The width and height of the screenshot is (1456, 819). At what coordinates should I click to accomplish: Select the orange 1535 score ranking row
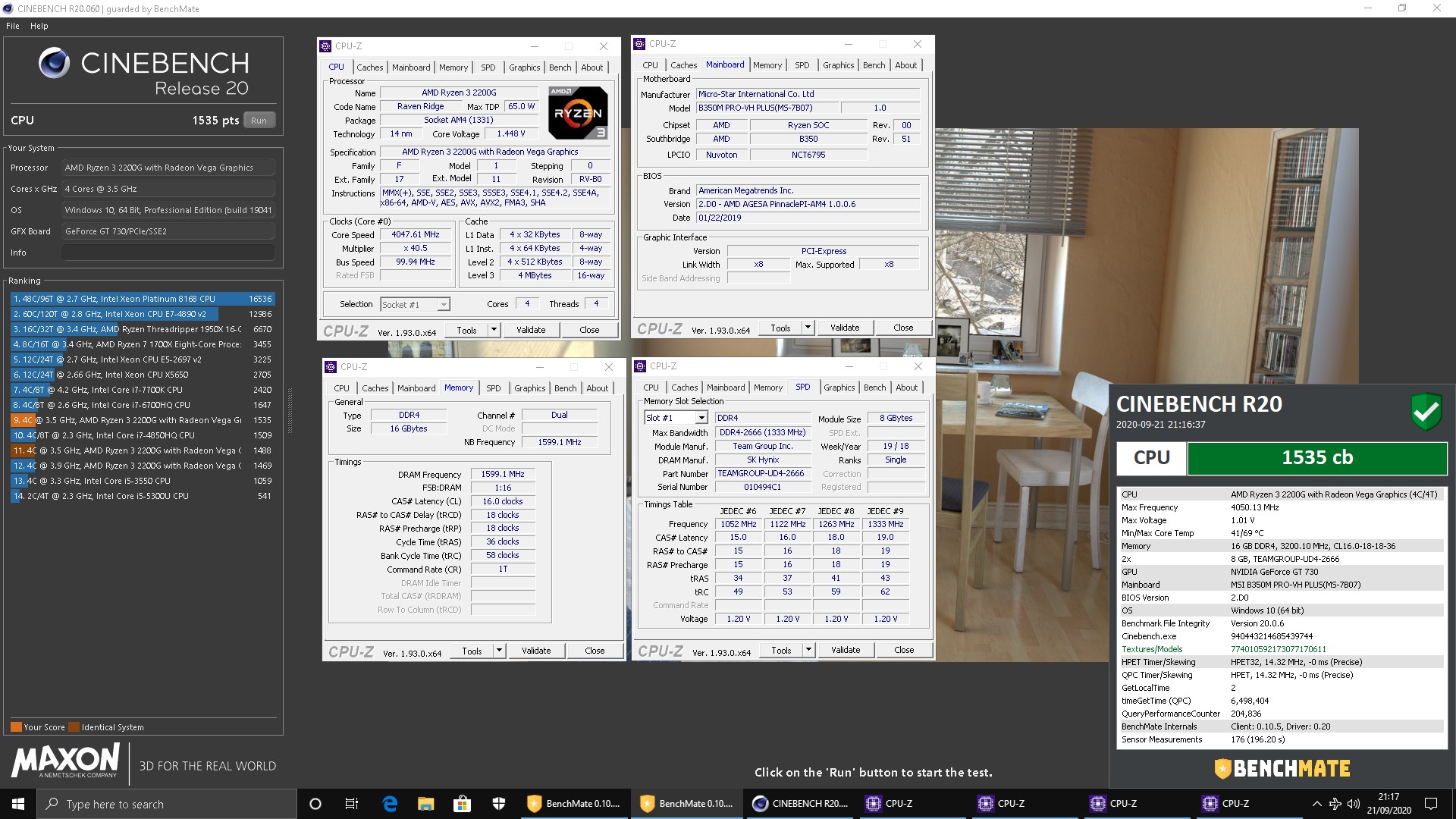pos(143,420)
